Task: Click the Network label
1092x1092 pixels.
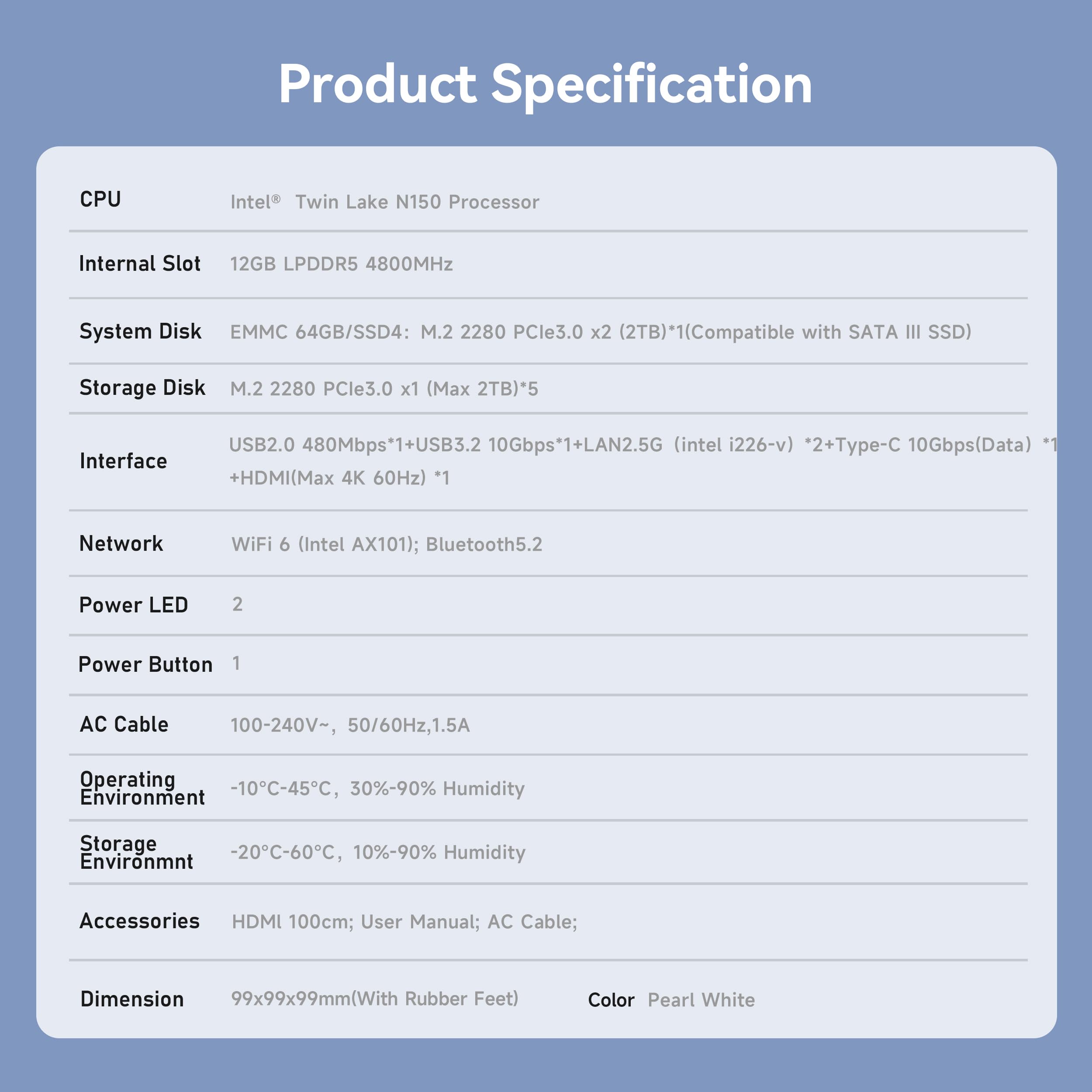Action: [x=121, y=544]
